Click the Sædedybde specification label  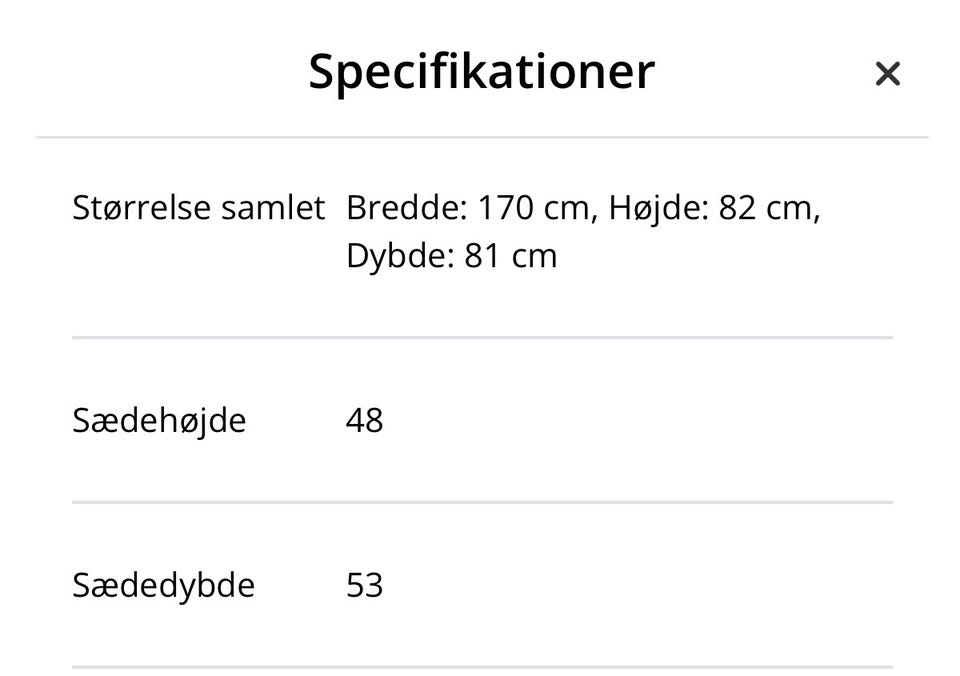tap(162, 585)
